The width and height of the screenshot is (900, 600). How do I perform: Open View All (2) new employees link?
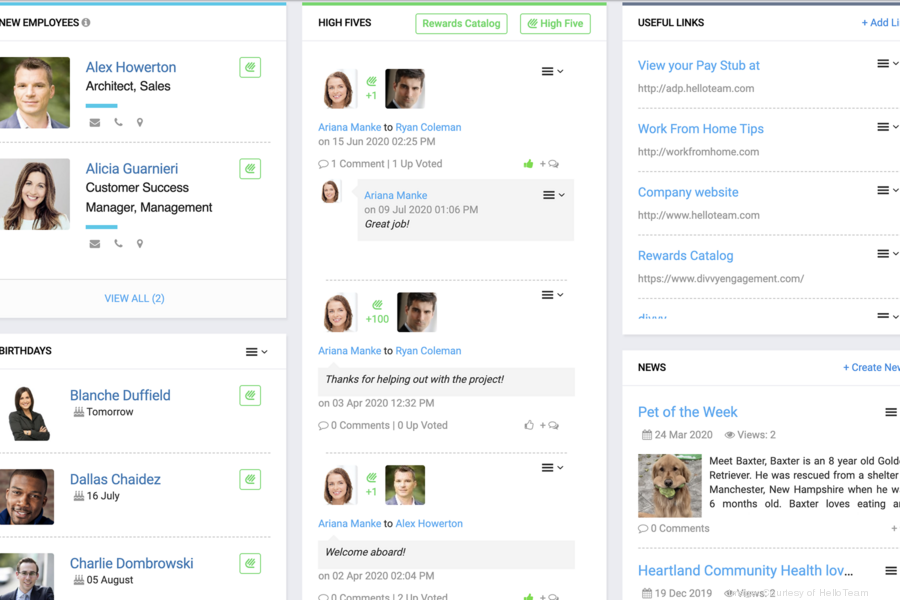(x=134, y=298)
